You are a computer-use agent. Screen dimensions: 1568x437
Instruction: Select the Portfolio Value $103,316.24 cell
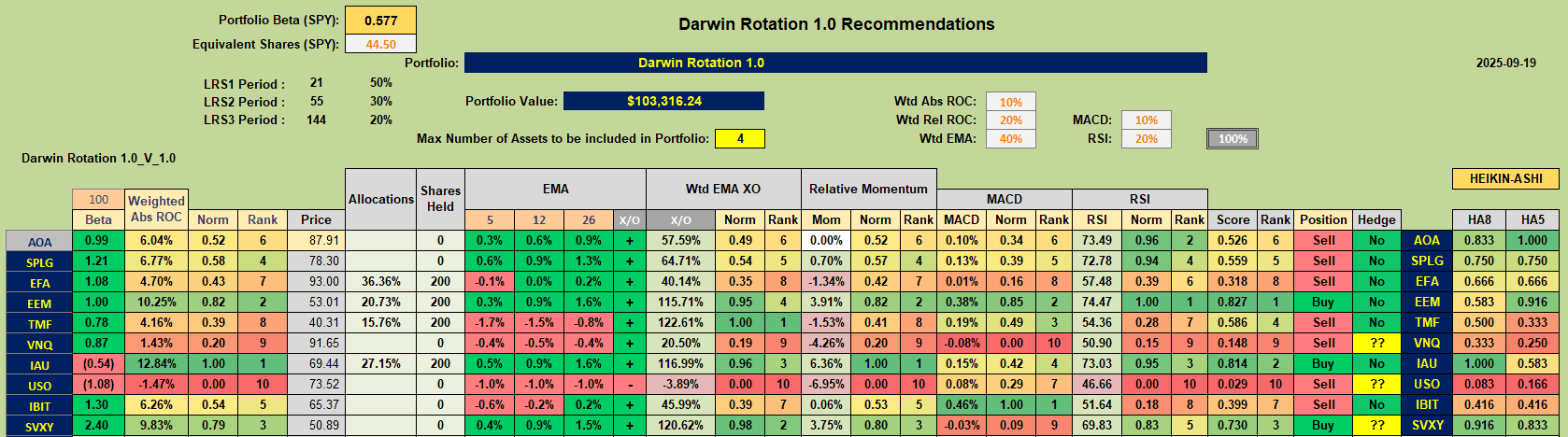click(663, 101)
